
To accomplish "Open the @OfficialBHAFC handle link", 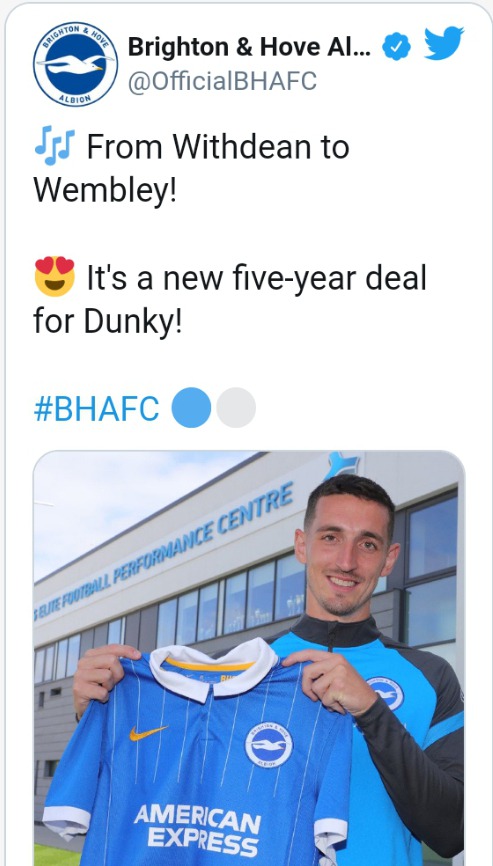I will pos(222,81).
